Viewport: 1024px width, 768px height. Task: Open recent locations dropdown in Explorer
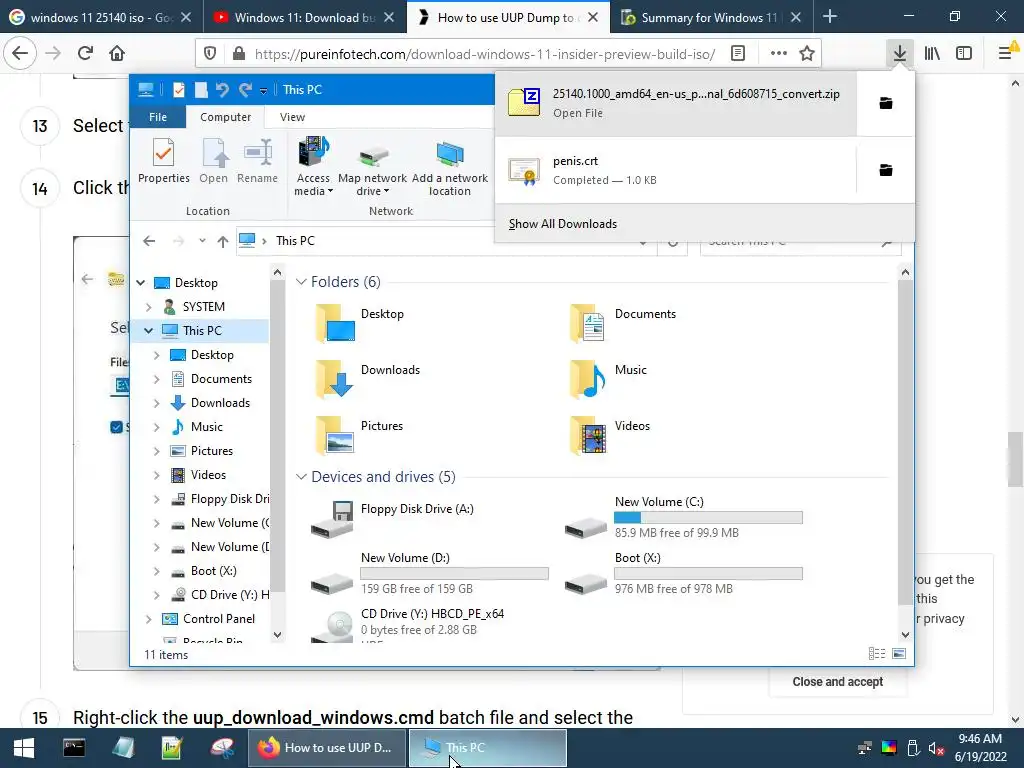[x=202, y=241]
